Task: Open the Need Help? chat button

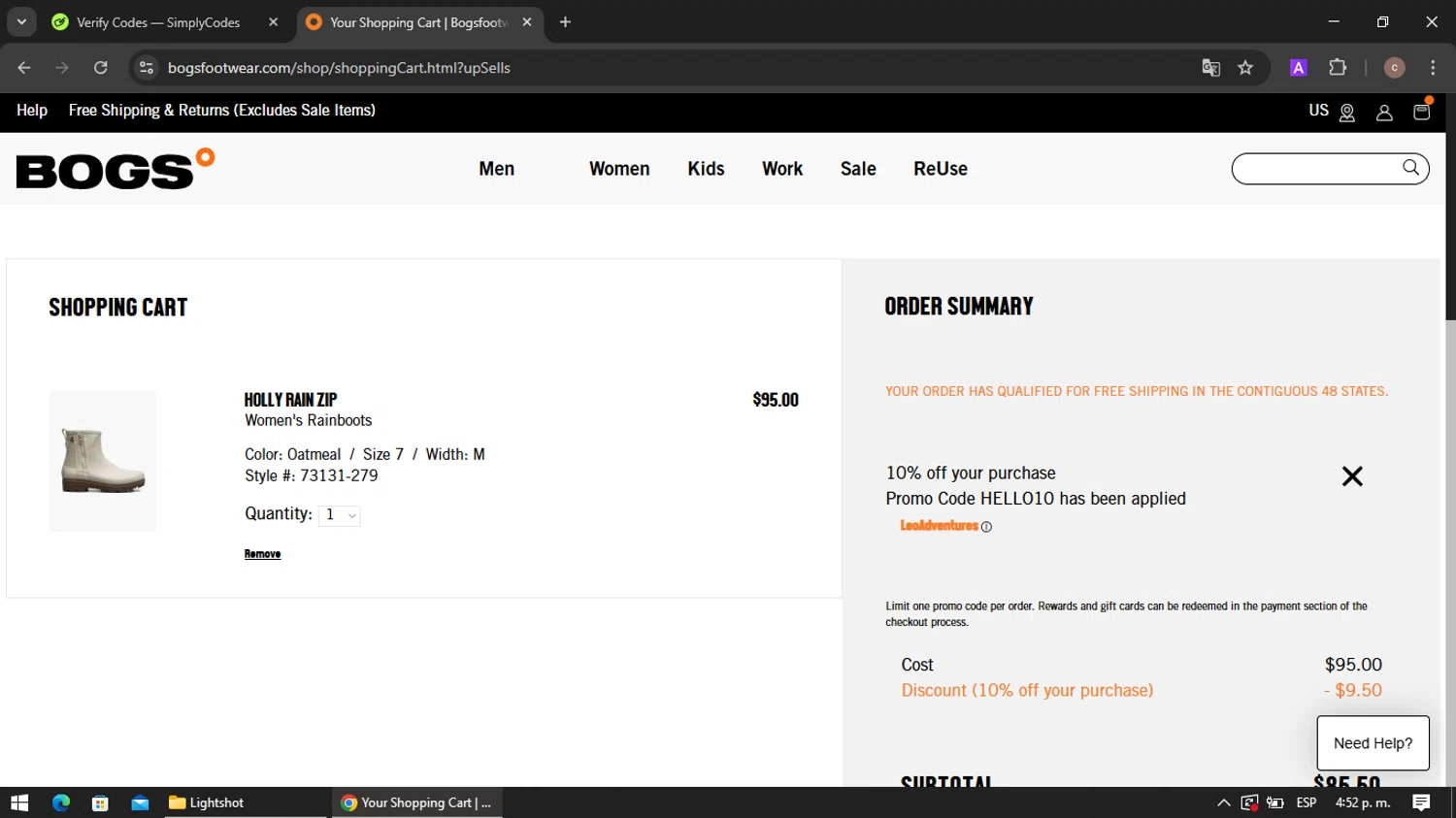Action: [x=1373, y=743]
